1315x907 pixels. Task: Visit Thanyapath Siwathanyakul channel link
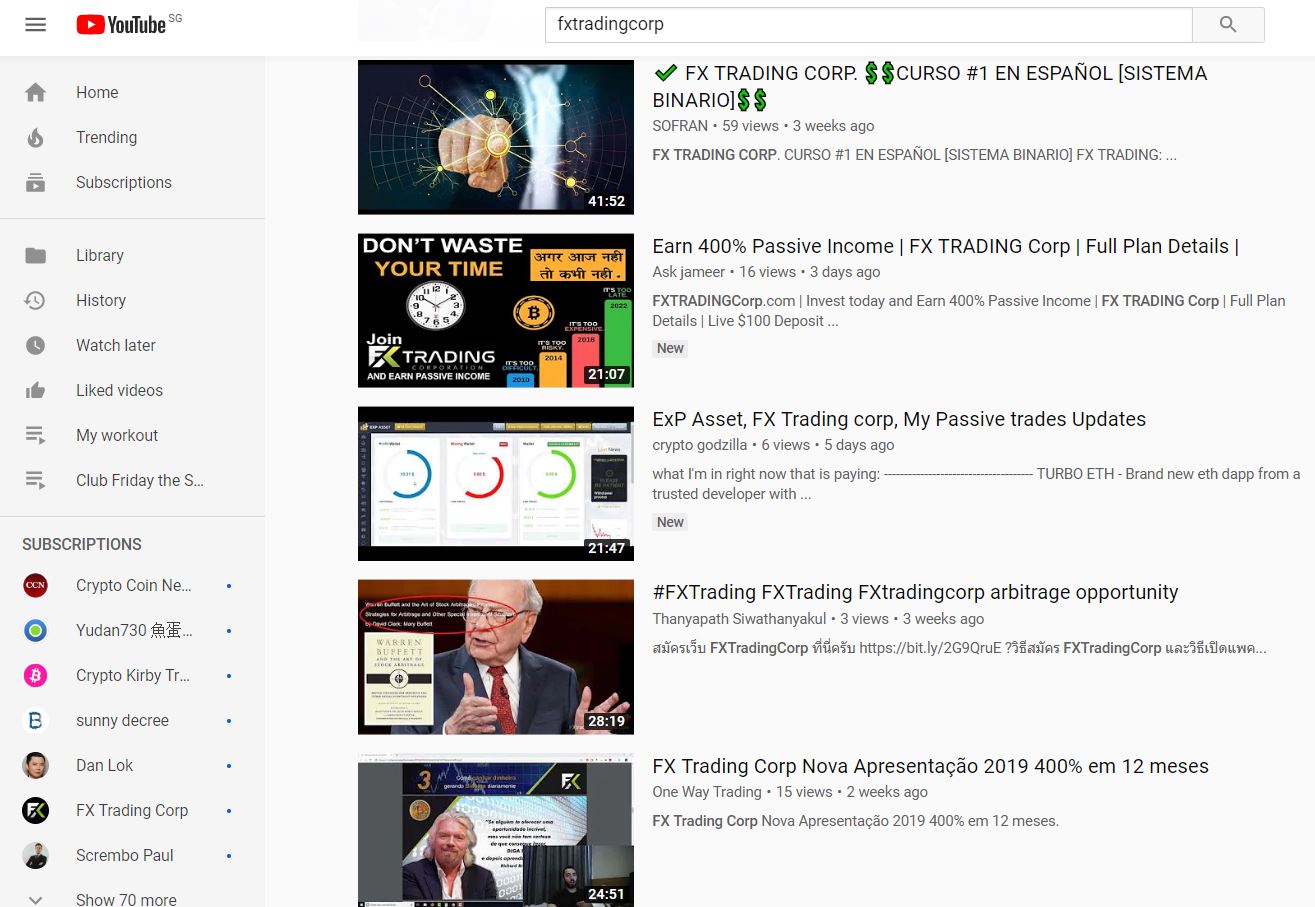(739, 619)
